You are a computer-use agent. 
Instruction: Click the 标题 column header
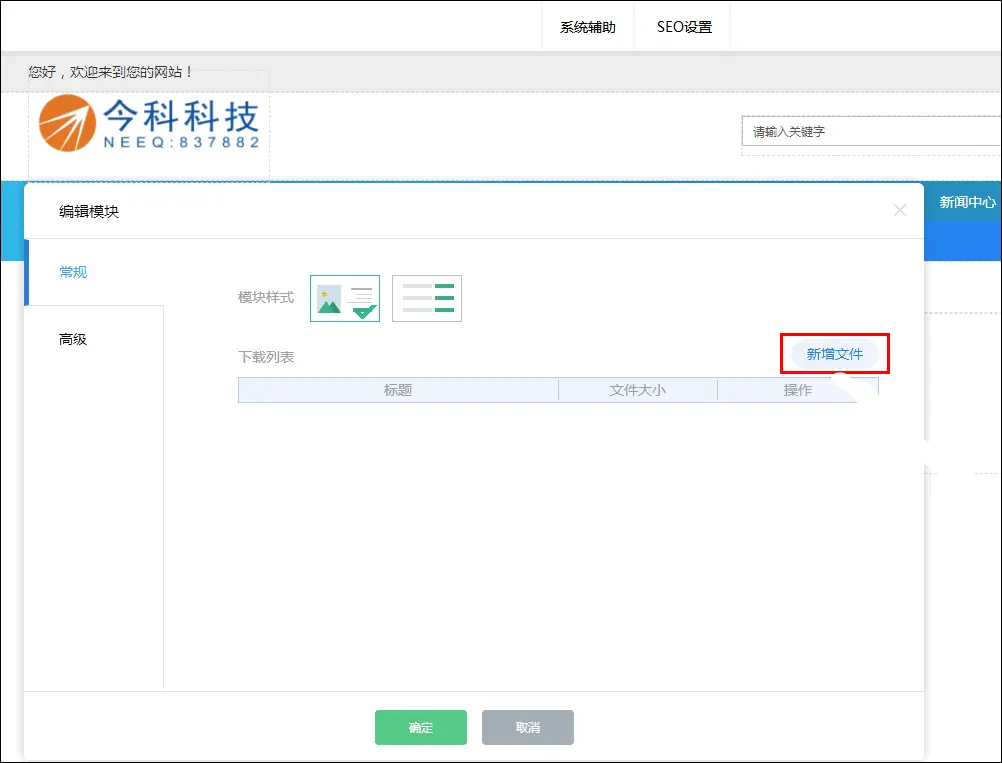(398, 390)
